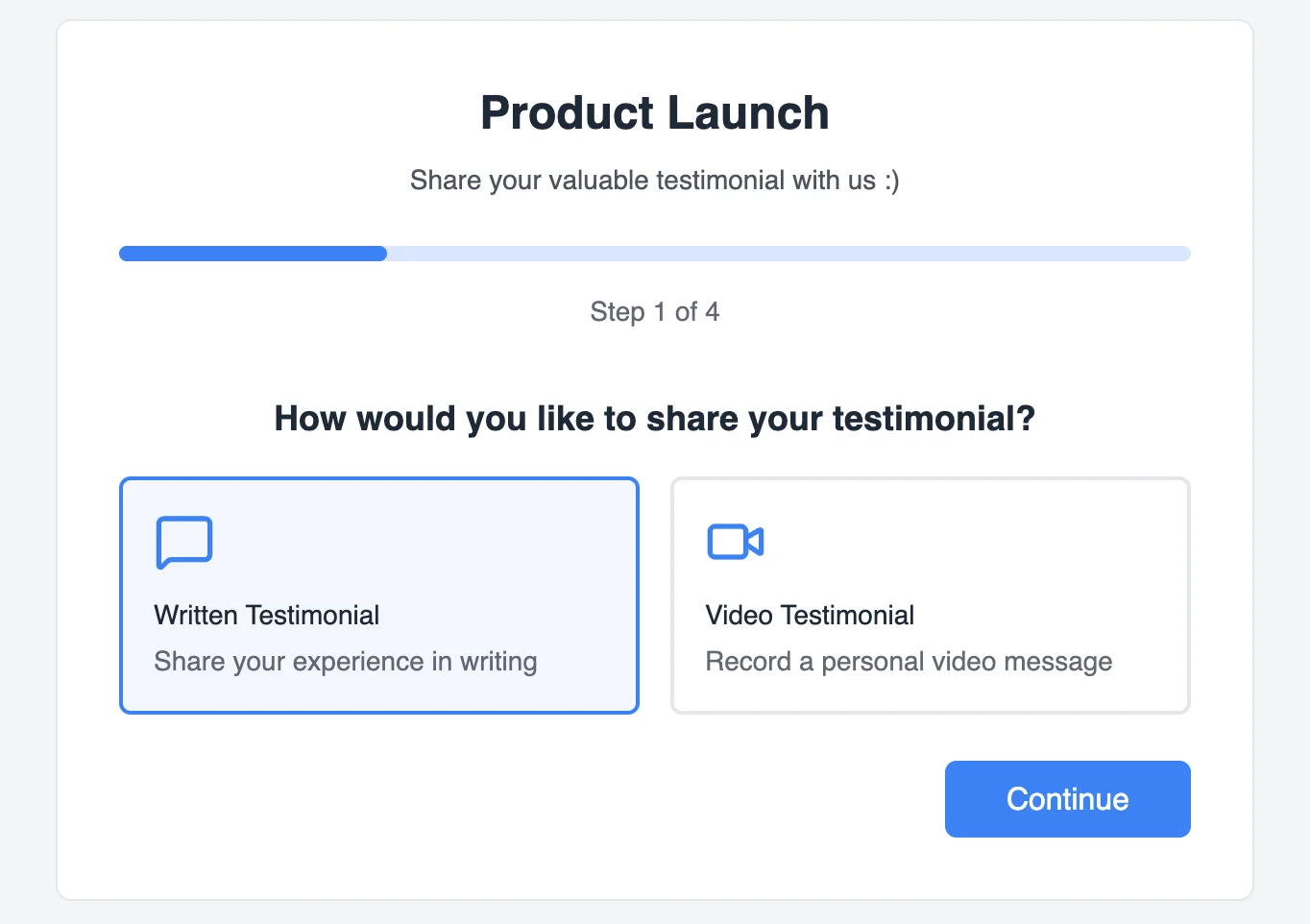Click "Share your experience in writing" description
Image resolution: width=1310 pixels, height=924 pixels.
pyautogui.click(x=345, y=662)
